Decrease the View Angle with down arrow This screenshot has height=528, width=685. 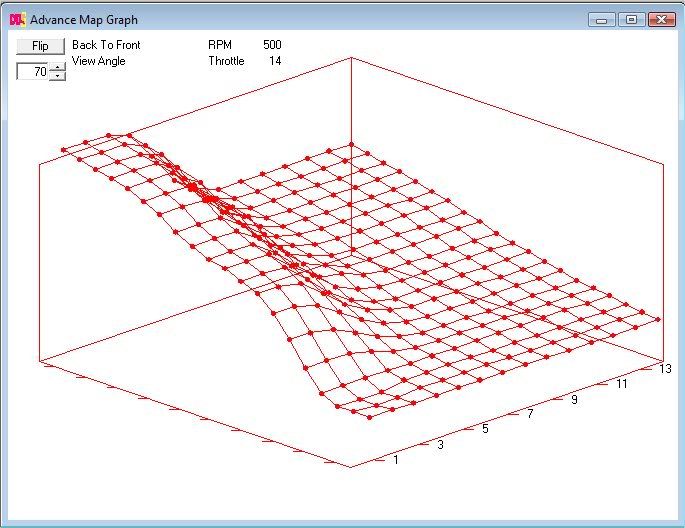pos(57,76)
